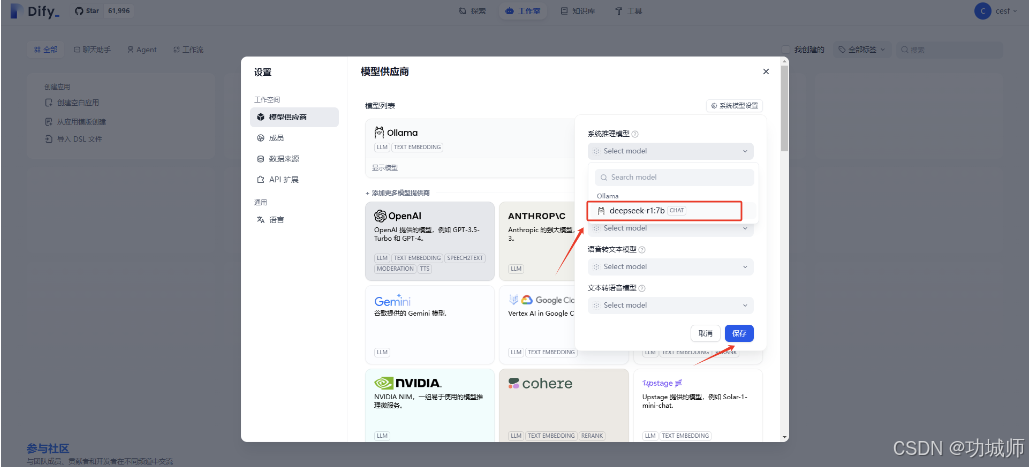Select the 聊天助手 app filter tab

click(93, 49)
